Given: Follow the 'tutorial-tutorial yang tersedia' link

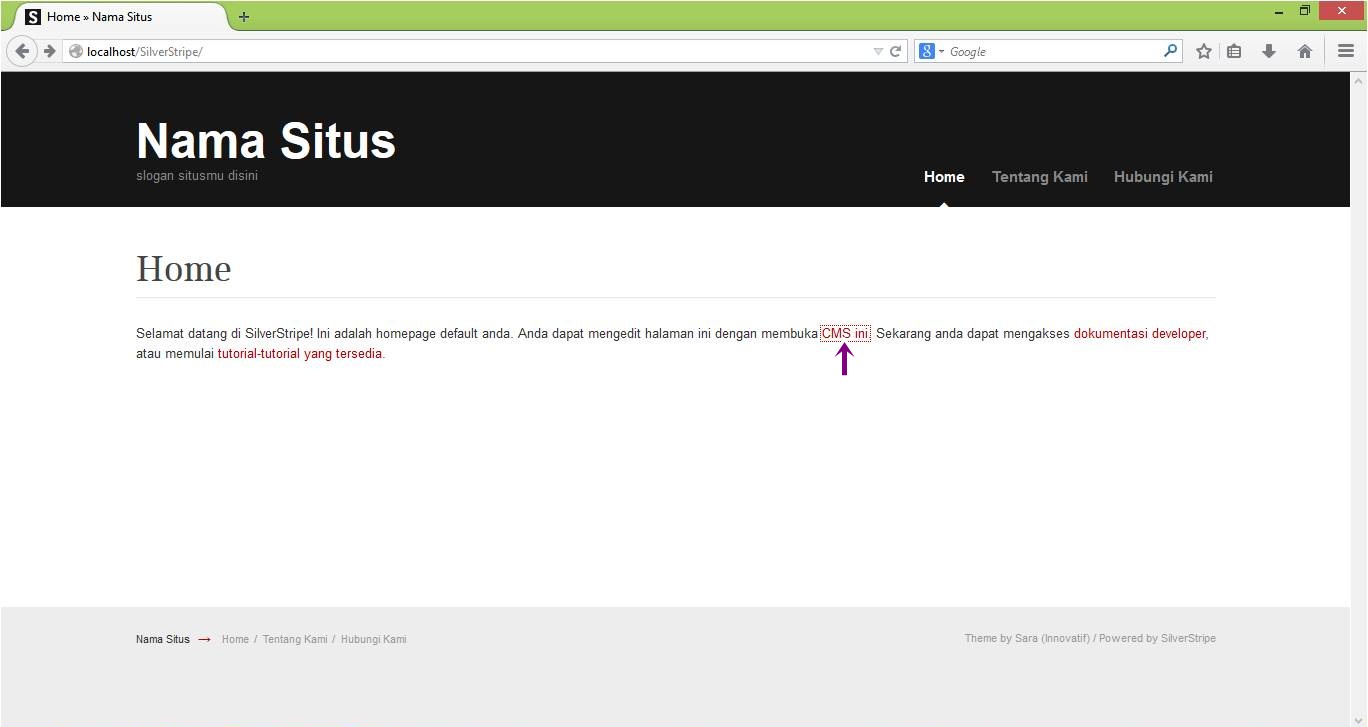Looking at the screenshot, I should click(x=300, y=354).
